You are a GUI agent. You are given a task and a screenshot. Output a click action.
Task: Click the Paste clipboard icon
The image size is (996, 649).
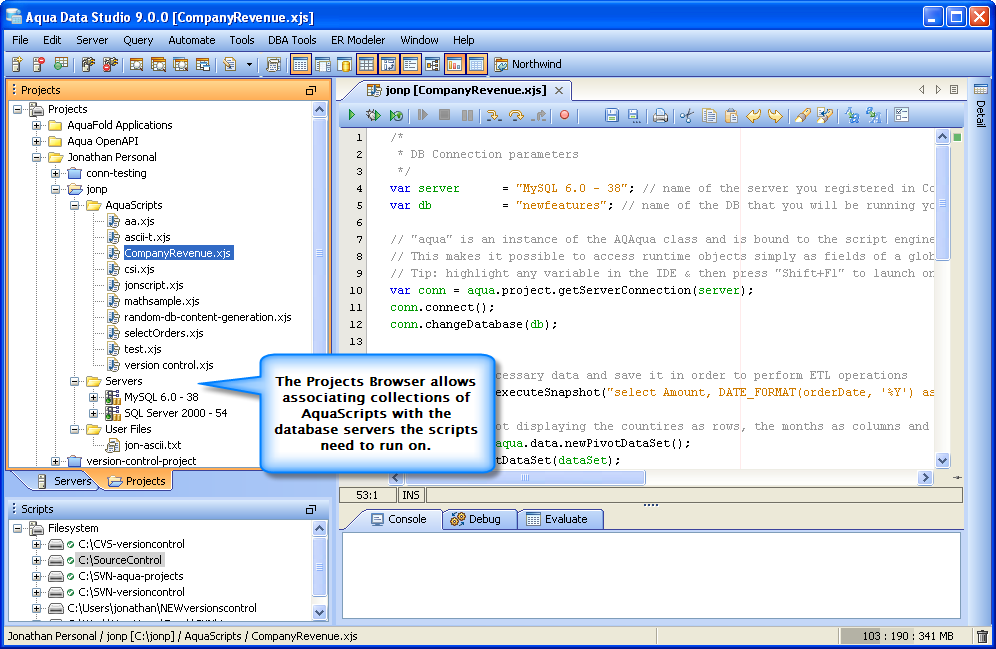tap(732, 116)
